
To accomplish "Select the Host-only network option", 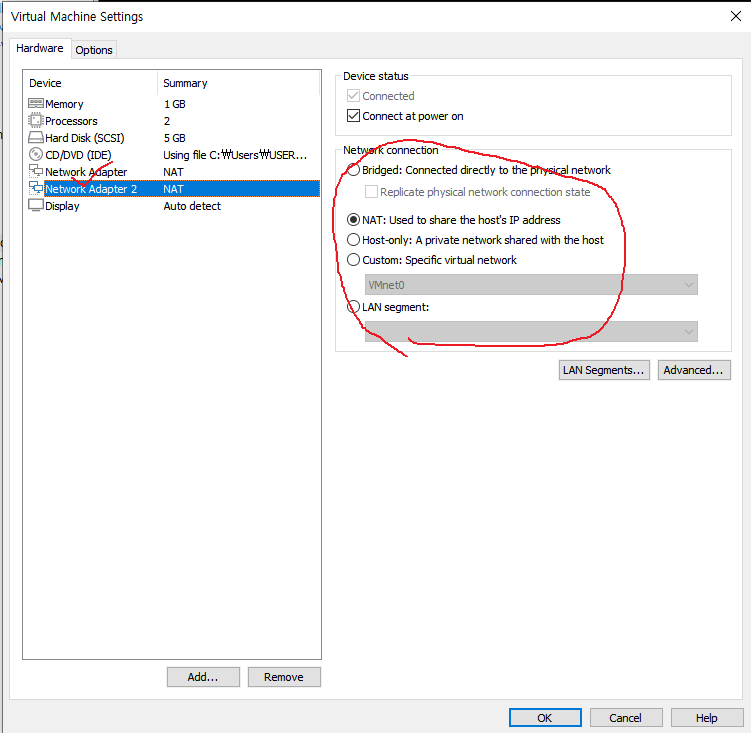I will tap(353, 240).
